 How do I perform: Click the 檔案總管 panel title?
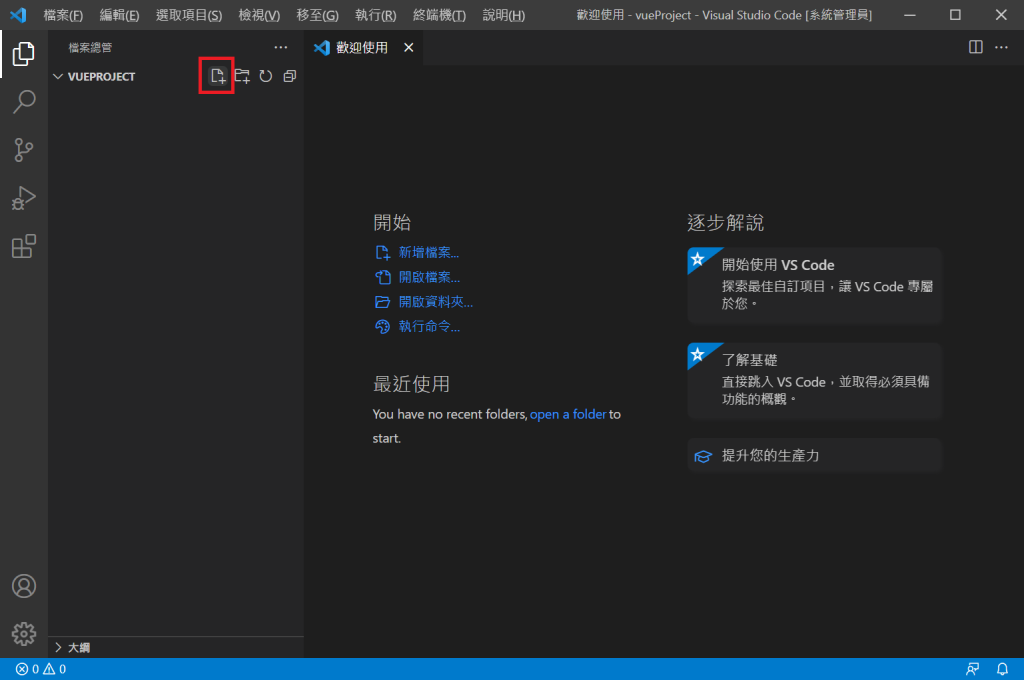[x=90, y=48]
